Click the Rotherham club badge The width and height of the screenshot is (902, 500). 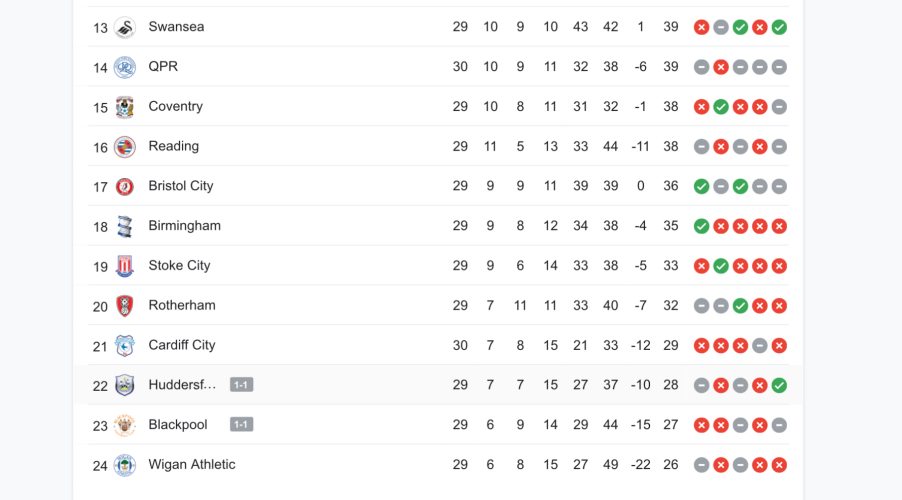[x=124, y=306]
